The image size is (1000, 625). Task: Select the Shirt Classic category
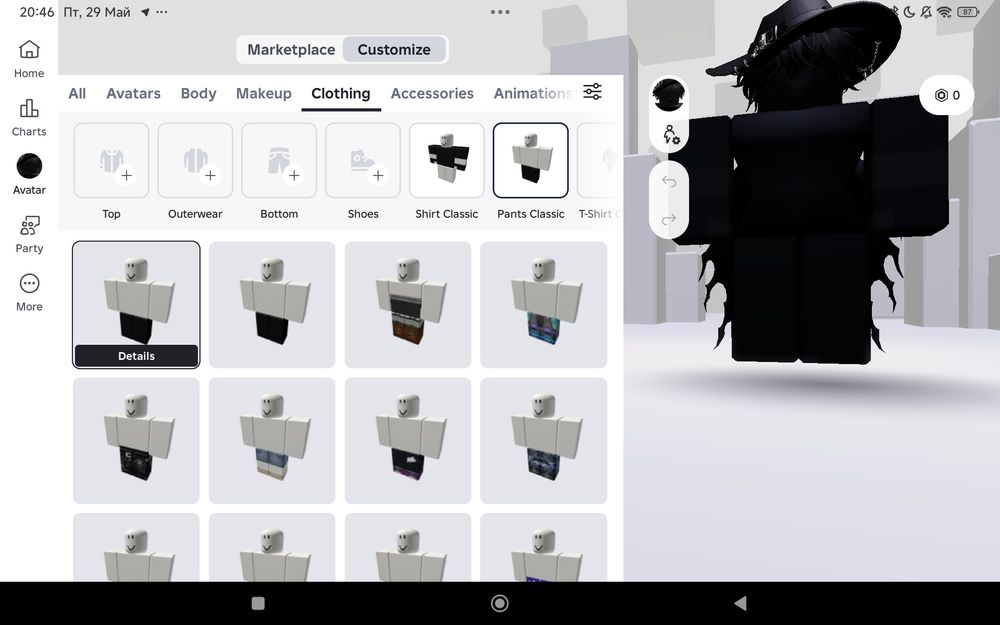click(446, 160)
